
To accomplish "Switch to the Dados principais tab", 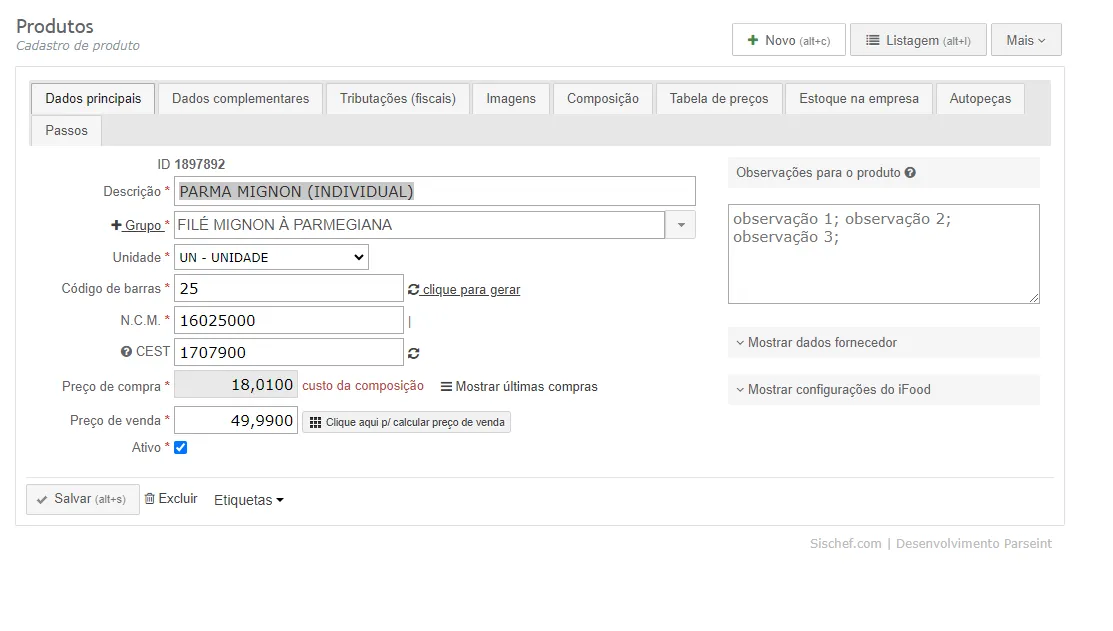I will pos(93,99).
